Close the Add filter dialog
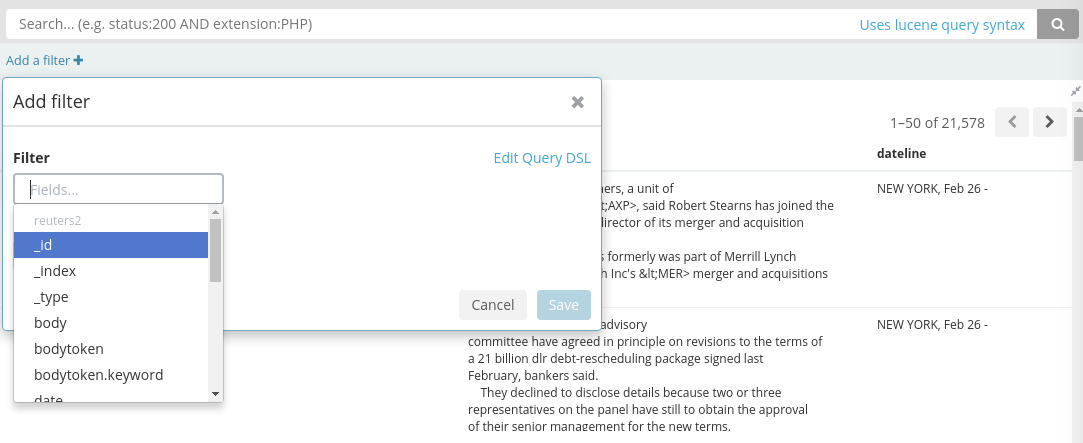The height and width of the screenshot is (443, 1083). point(578,102)
